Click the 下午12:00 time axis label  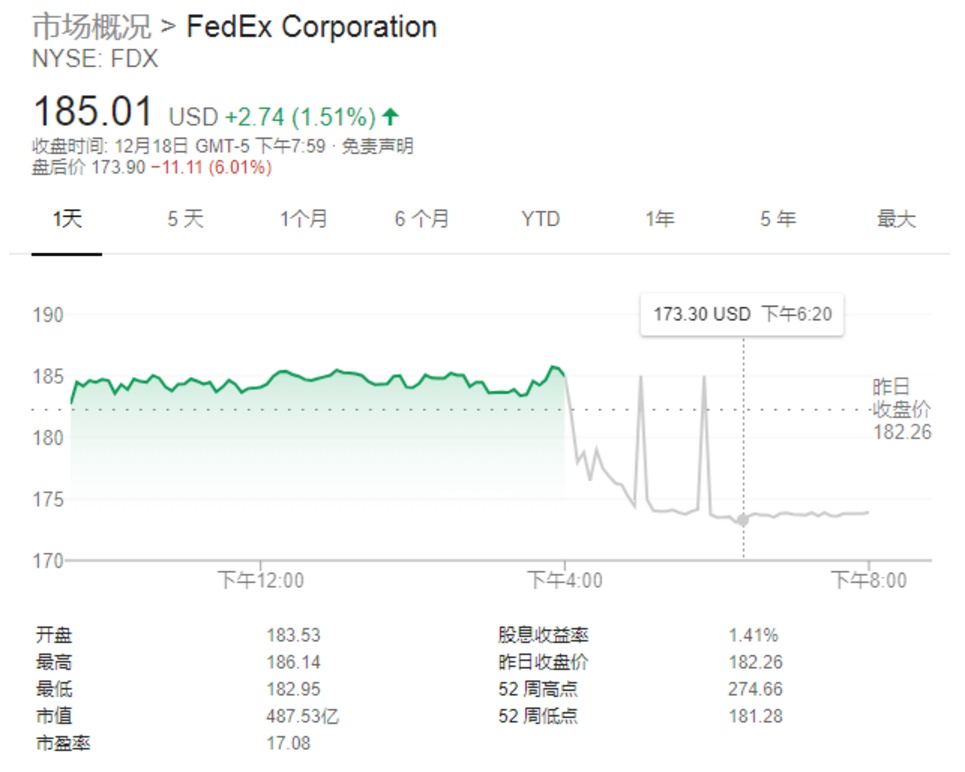click(261, 580)
